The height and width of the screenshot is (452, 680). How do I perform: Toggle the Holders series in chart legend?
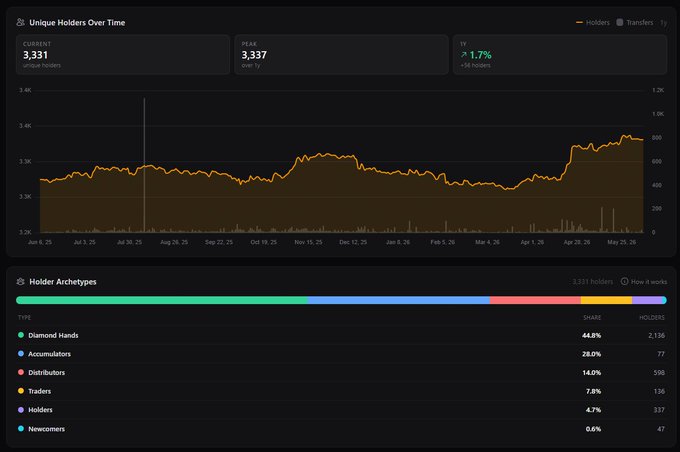(x=592, y=23)
